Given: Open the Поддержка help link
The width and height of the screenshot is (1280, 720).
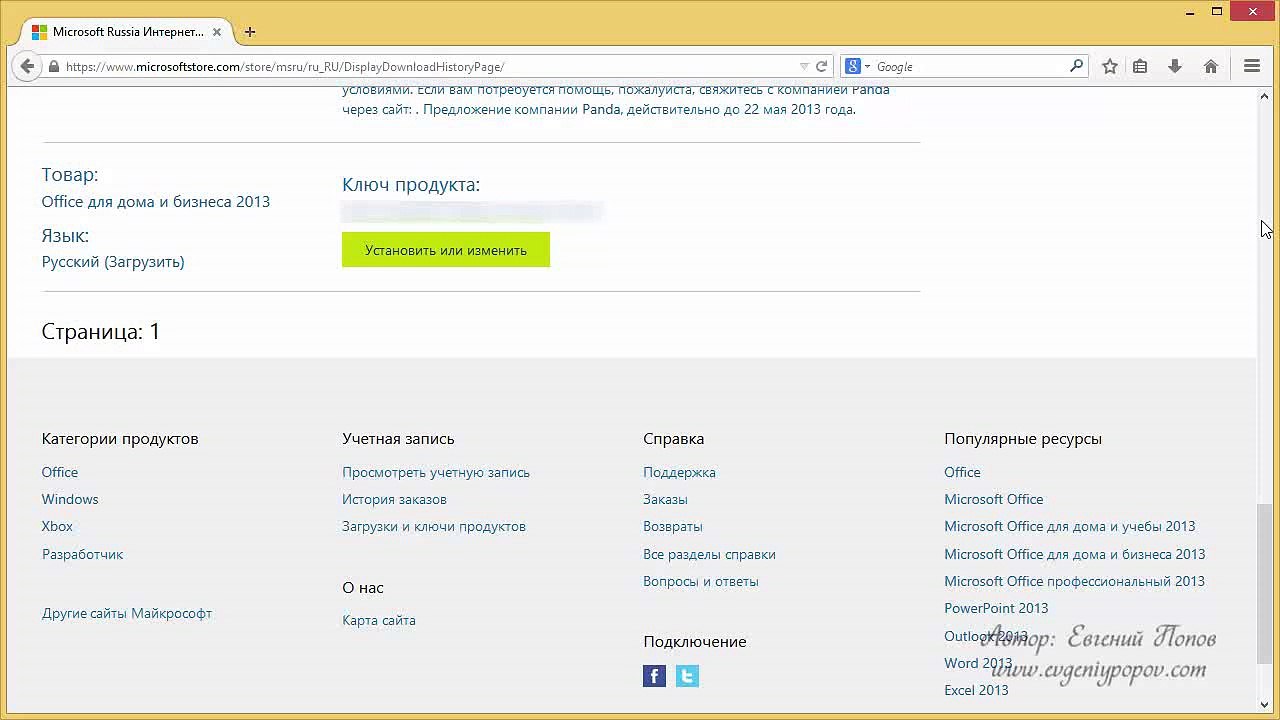Looking at the screenshot, I should click(x=679, y=472).
